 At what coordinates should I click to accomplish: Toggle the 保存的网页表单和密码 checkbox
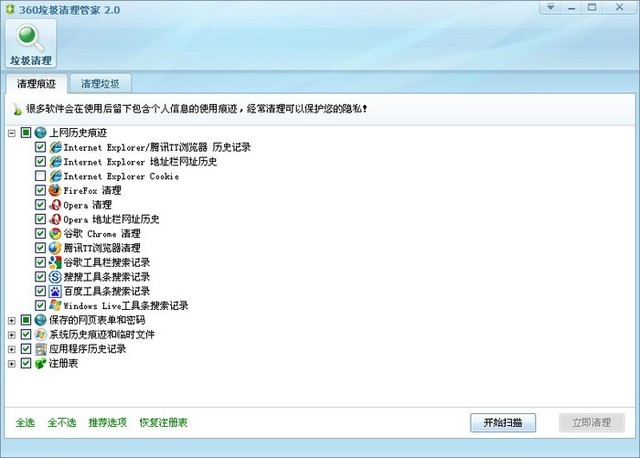[x=26, y=320]
